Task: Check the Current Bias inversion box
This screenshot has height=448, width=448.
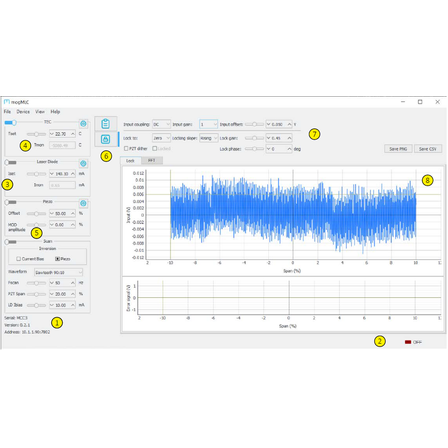Action: [19, 259]
